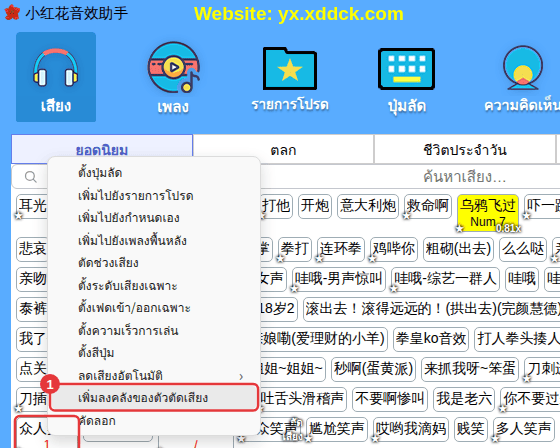Choose ตั้งสีปุ่ม menu entry

pyautogui.click(x=154, y=353)
